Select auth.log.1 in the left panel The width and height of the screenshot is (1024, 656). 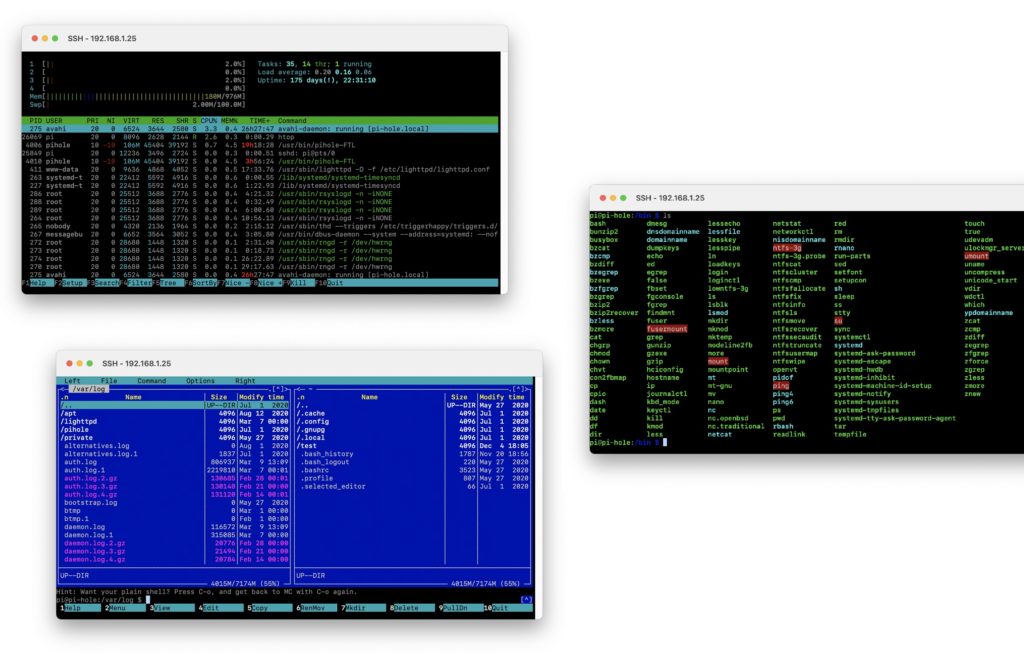[x=174, y=470]
